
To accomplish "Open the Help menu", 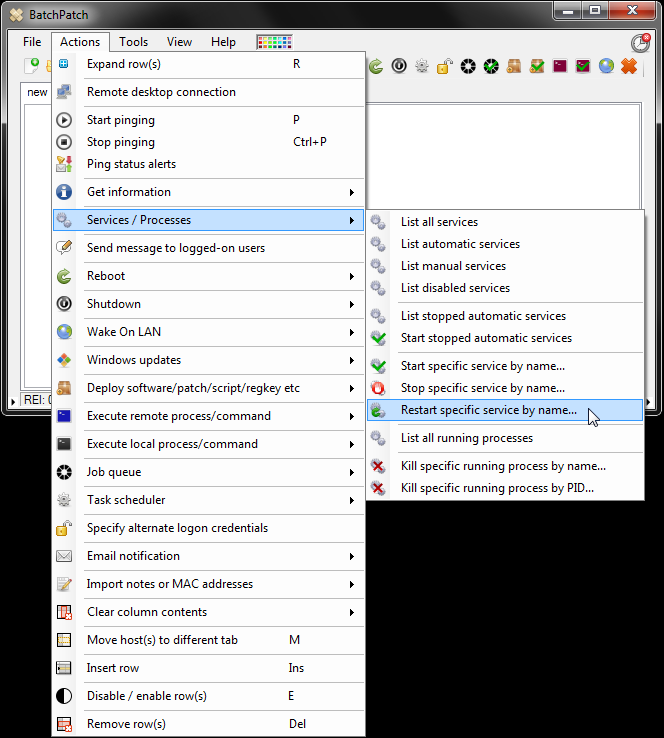I will (223, 42).
